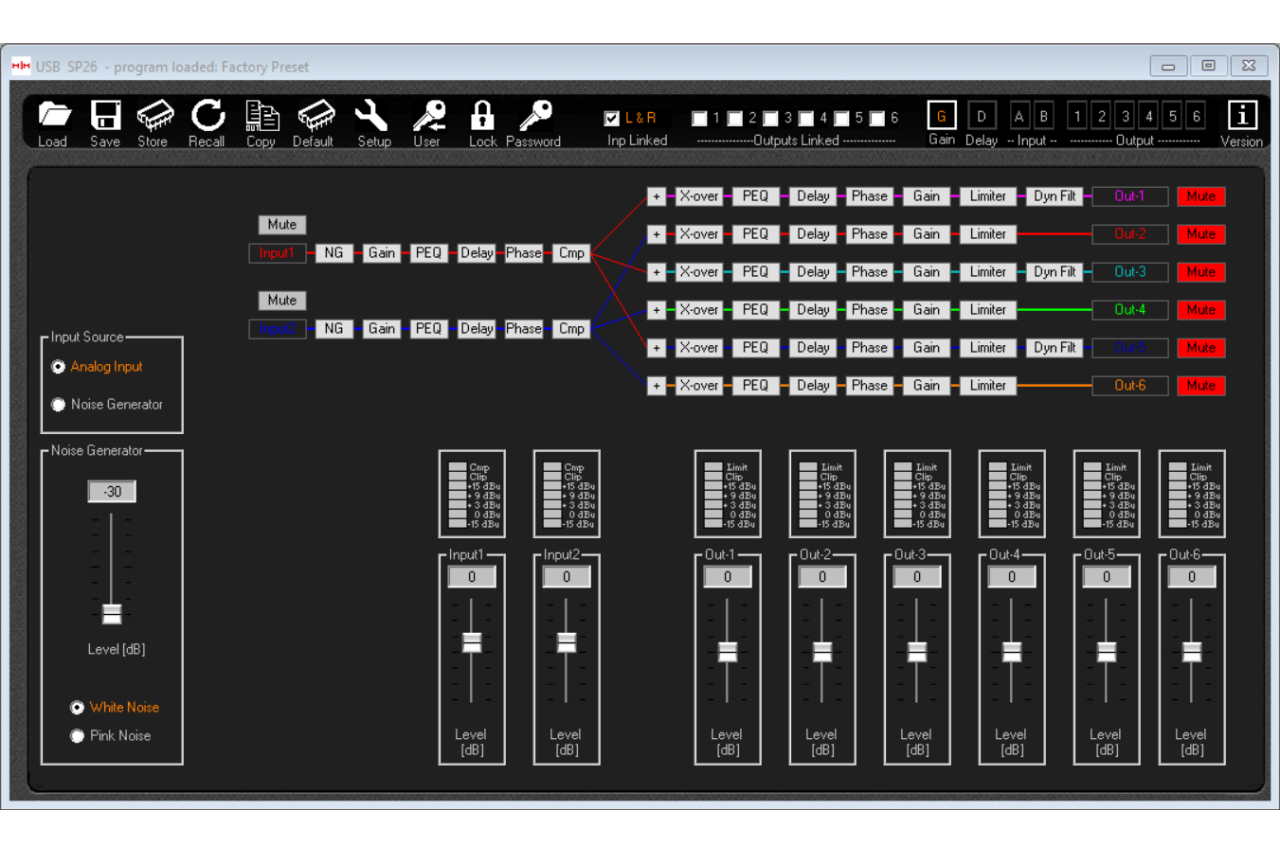The height and width of the screenshot is (854, 1280).
Task: Select the Pink Noise radio button
Action: pos(77,736)
